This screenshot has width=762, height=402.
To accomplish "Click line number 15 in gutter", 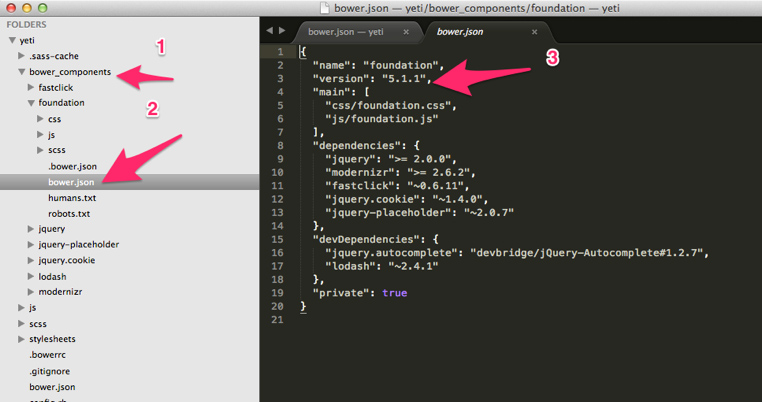I will 277,239.
